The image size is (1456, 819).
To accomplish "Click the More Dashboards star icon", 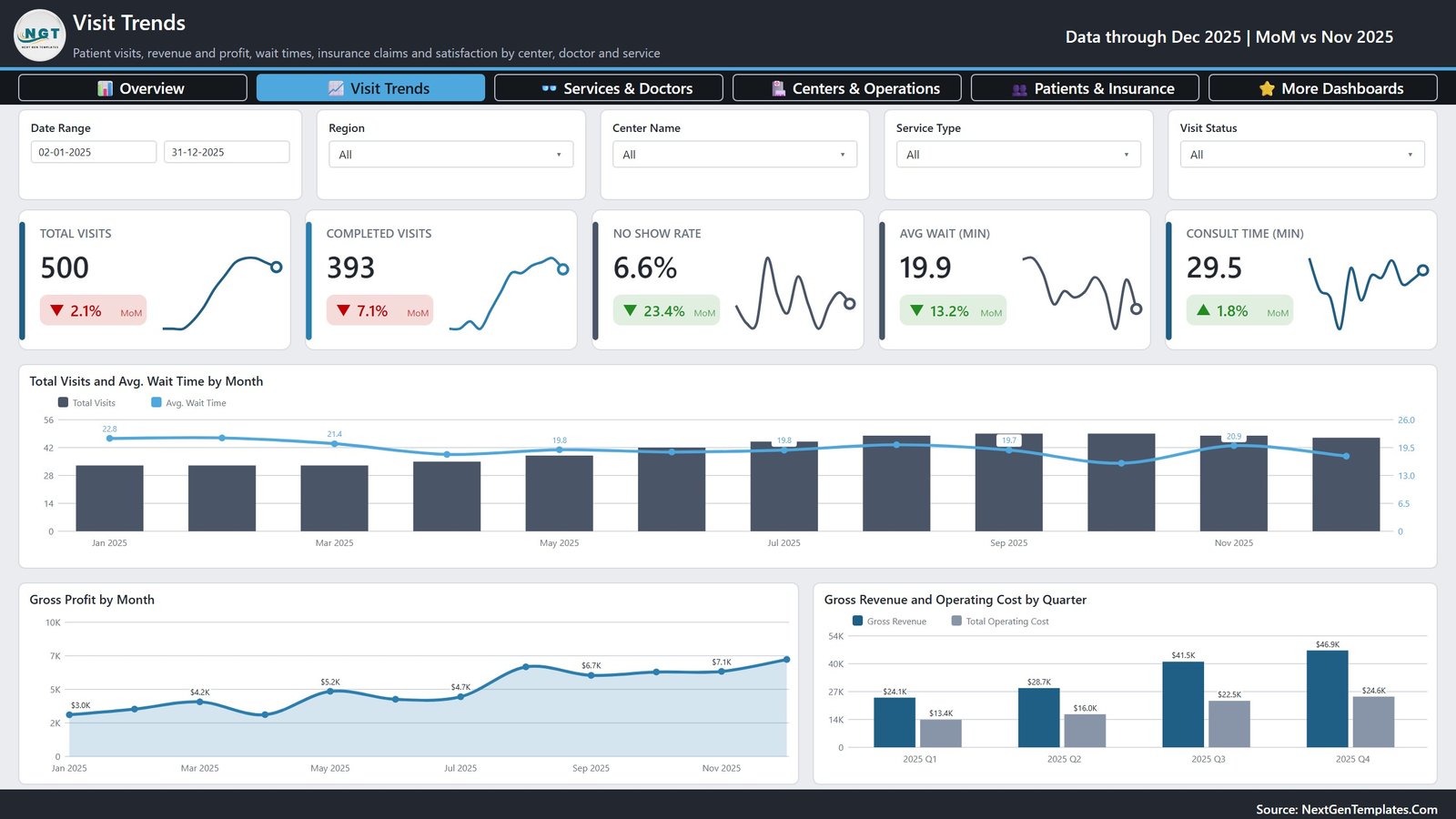I will click(1267, 88).
